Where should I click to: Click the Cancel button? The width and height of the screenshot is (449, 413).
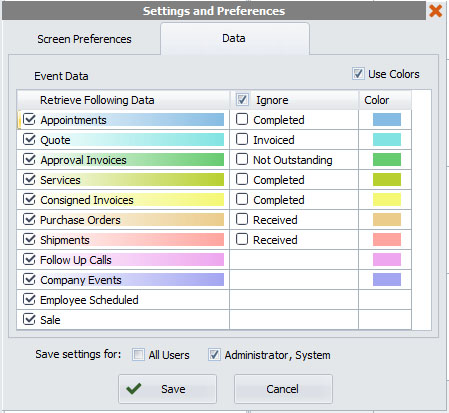[x=283, y=389]
